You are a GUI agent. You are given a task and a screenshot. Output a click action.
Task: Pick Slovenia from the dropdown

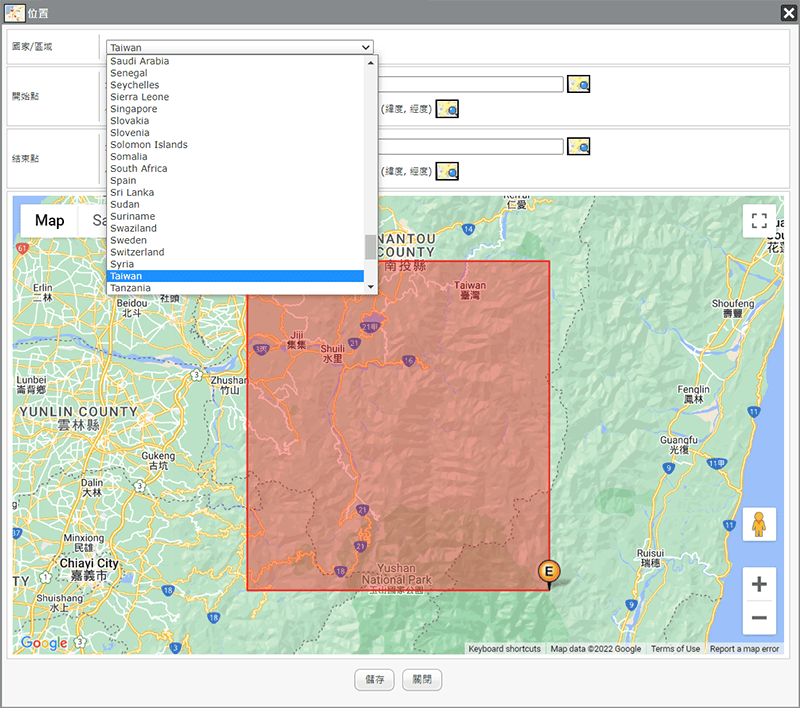click(x=236, y=133)
